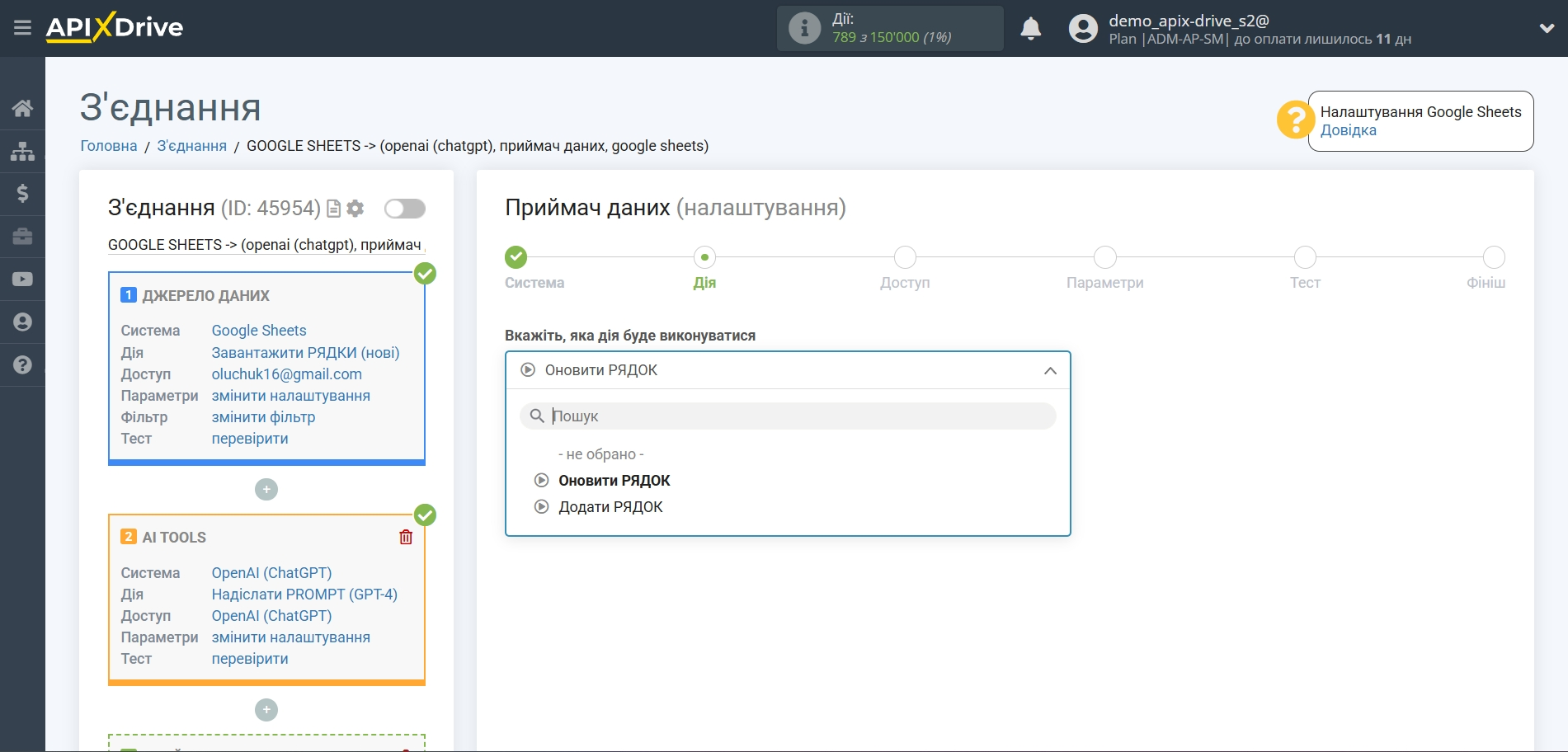
Task: Click the connection name field
Action: [266, 245]
